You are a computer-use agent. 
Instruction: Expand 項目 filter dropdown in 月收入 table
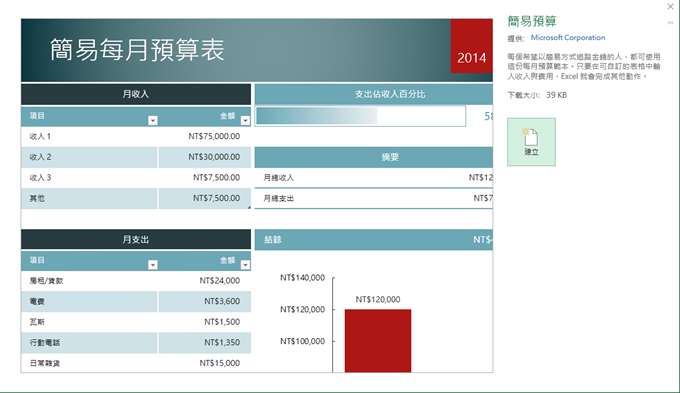tap(153, 121)
